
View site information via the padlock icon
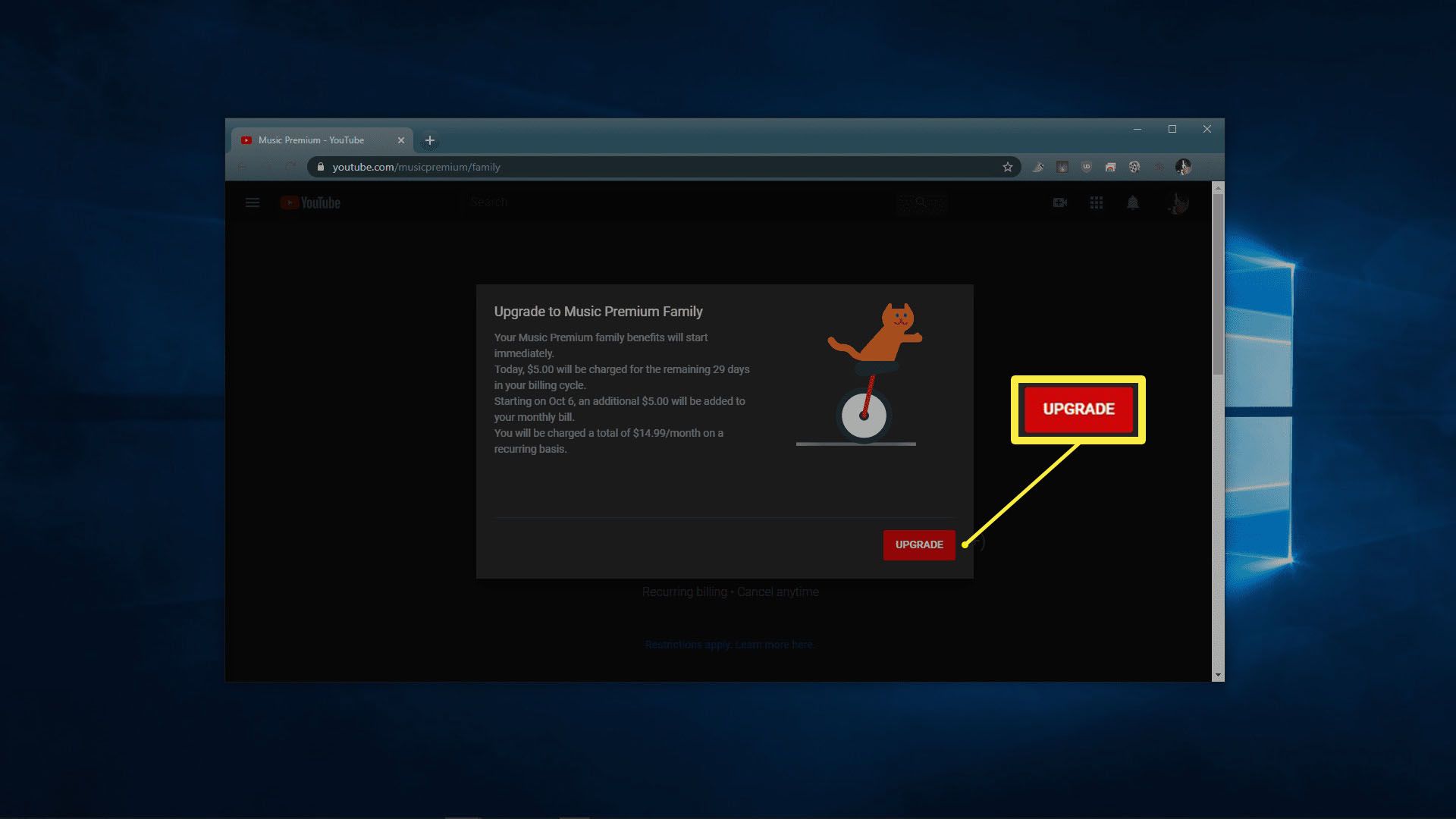[x=321, y=167]
